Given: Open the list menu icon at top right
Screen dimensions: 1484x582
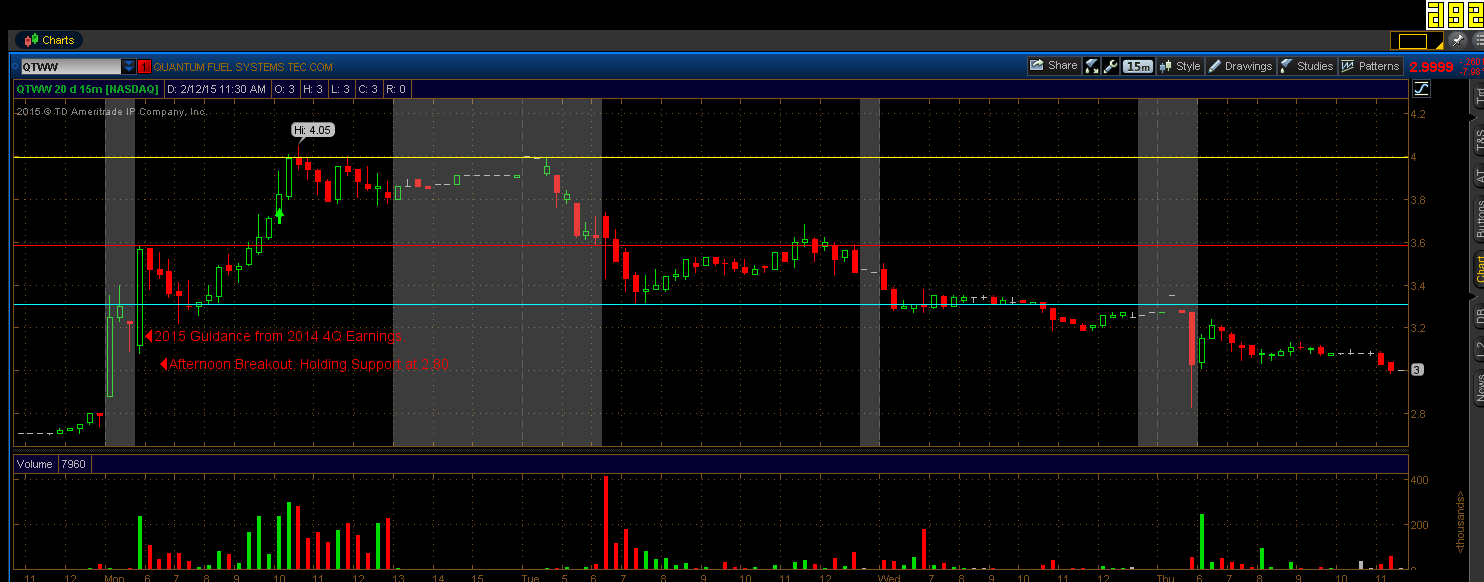Looking at the screenshot, I should point(1477,41).
